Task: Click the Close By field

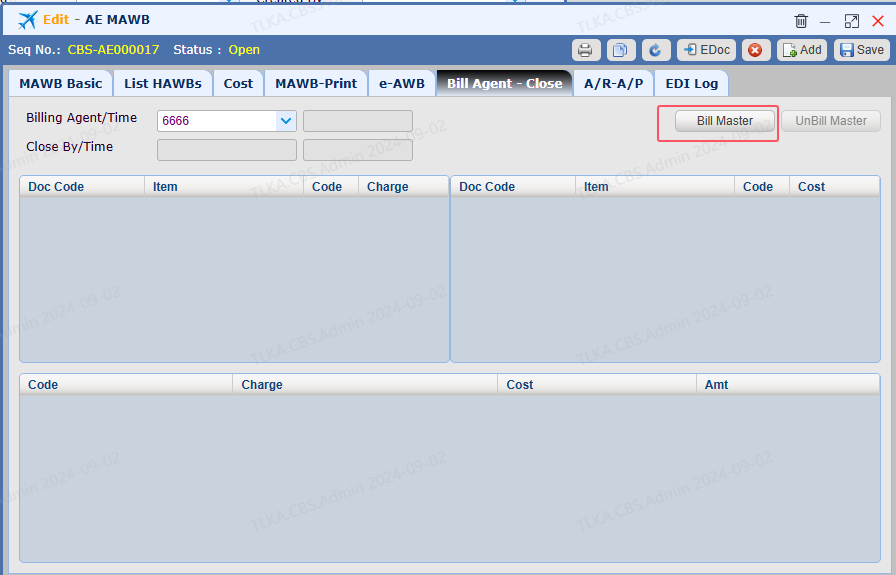Action: pos(227,150)
